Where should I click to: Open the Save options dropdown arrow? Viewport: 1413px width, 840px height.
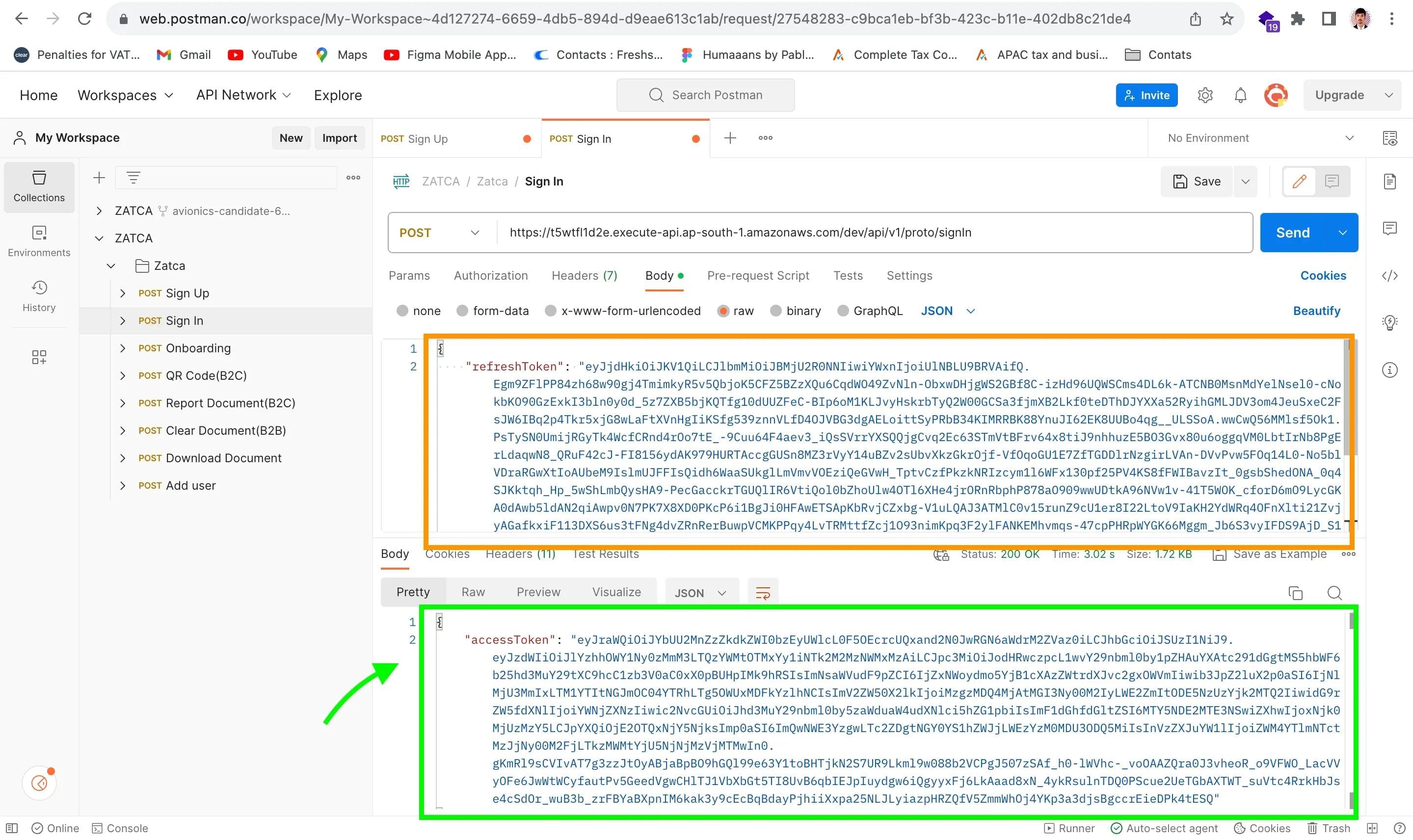tap(1245, 182)
